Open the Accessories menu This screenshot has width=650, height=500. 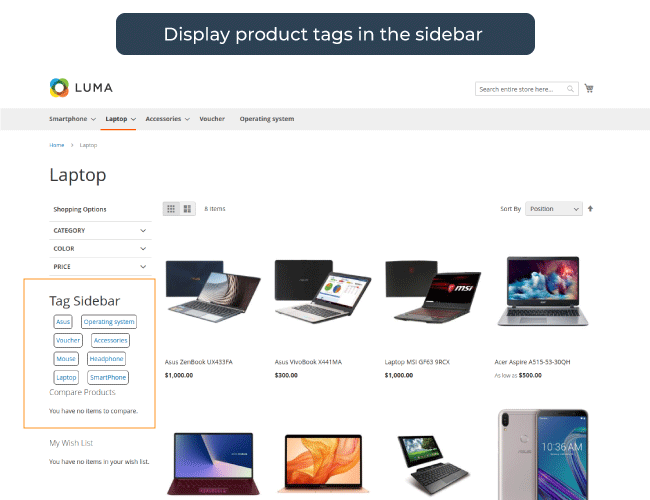point(167,119)
